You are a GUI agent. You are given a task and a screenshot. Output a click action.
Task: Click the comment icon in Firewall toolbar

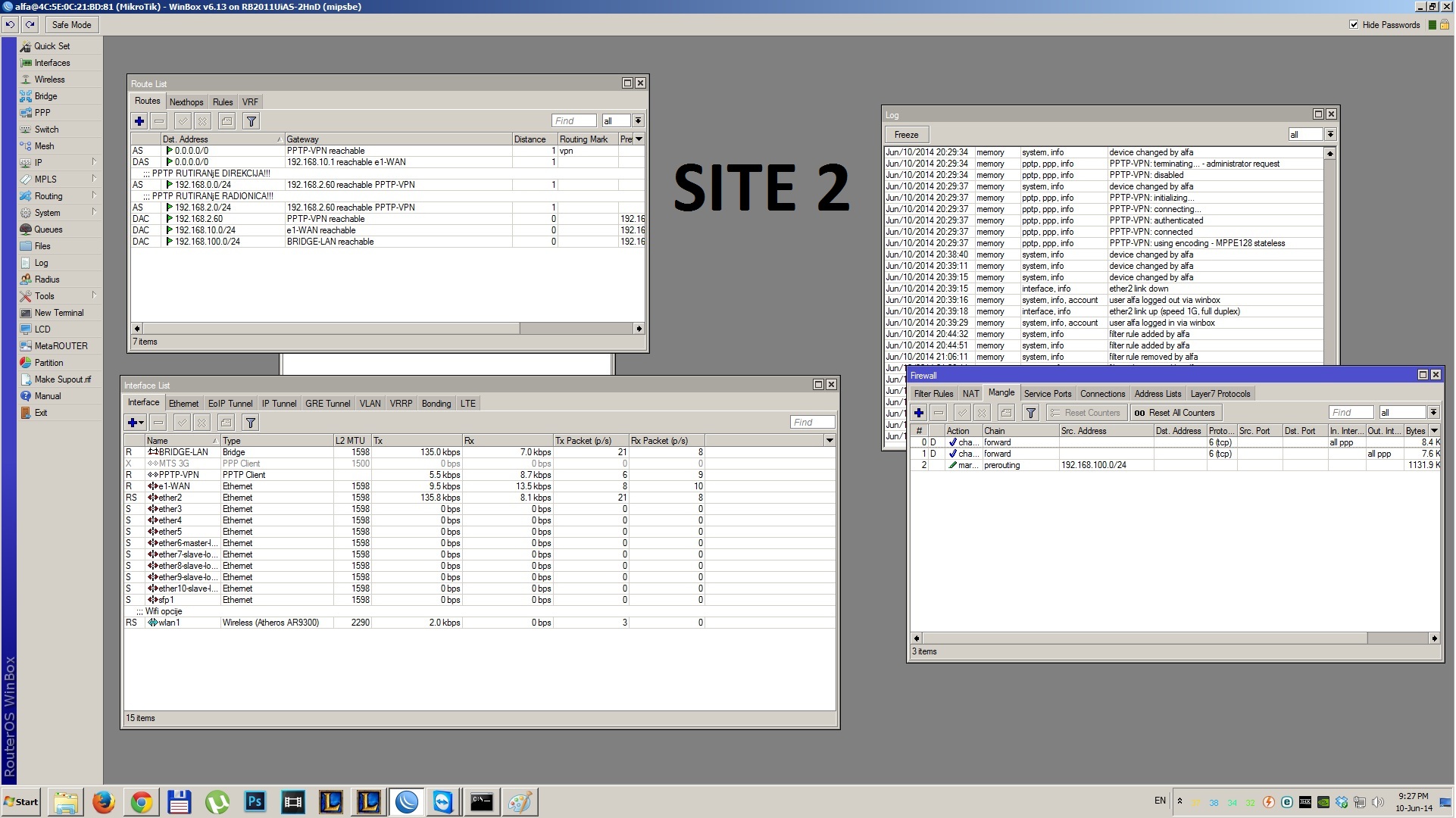pos(1006,413)
